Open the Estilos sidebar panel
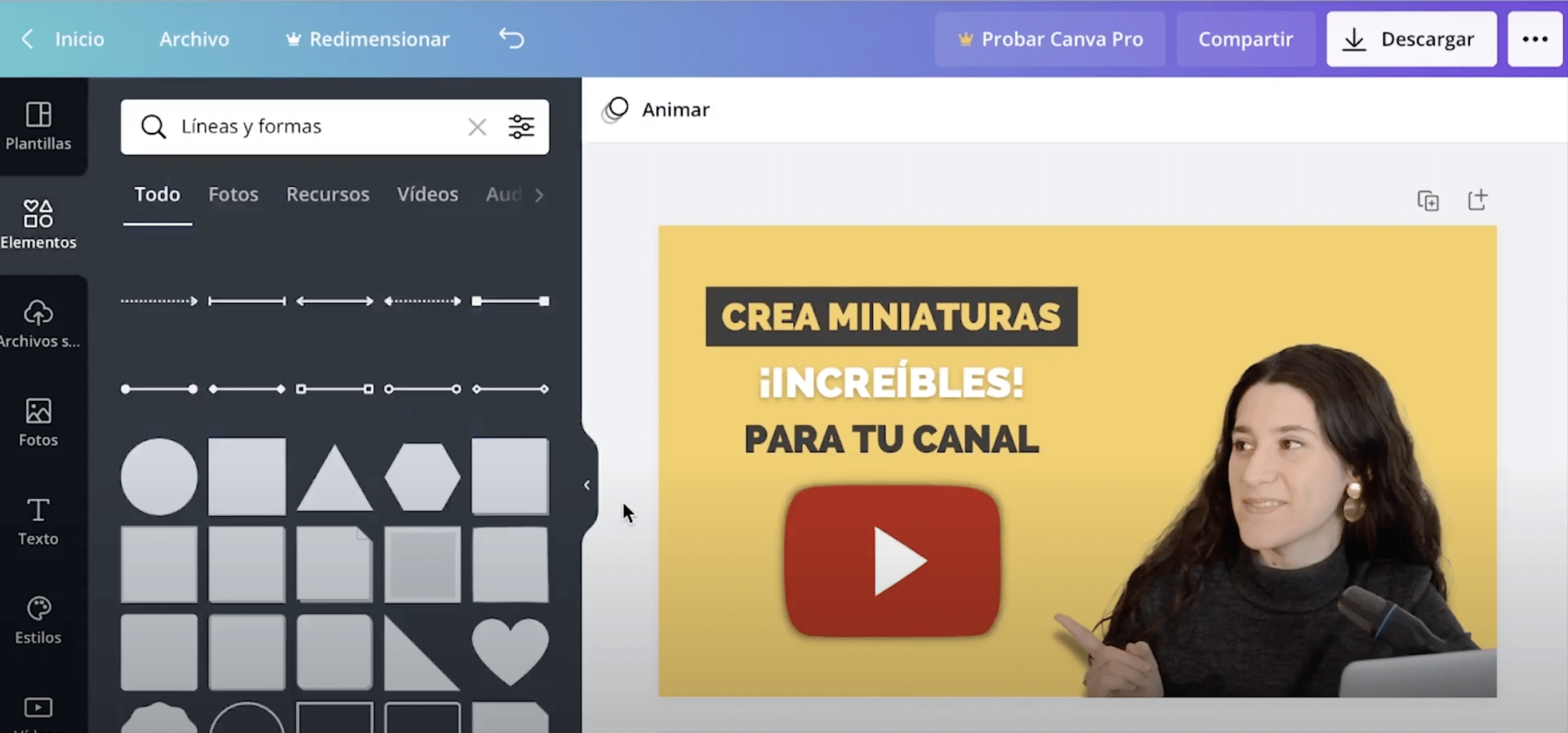The image size is (1568, 733). [x=38, y=620]
